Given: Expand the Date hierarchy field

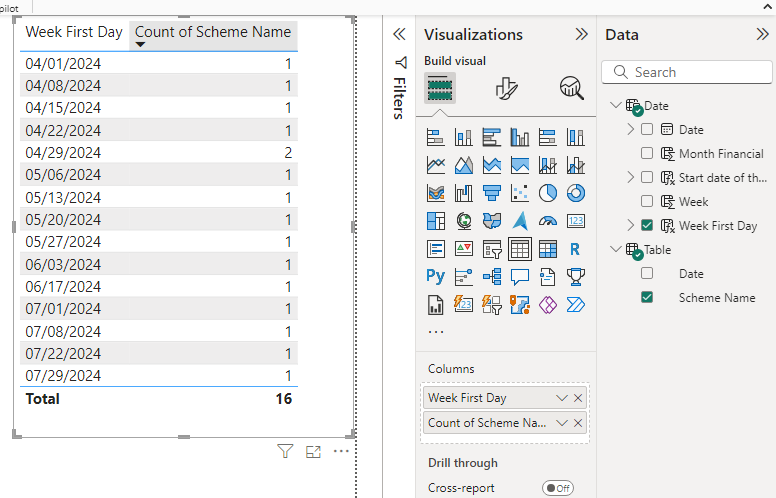Looking at the screenshot, I should pos(630,129).
